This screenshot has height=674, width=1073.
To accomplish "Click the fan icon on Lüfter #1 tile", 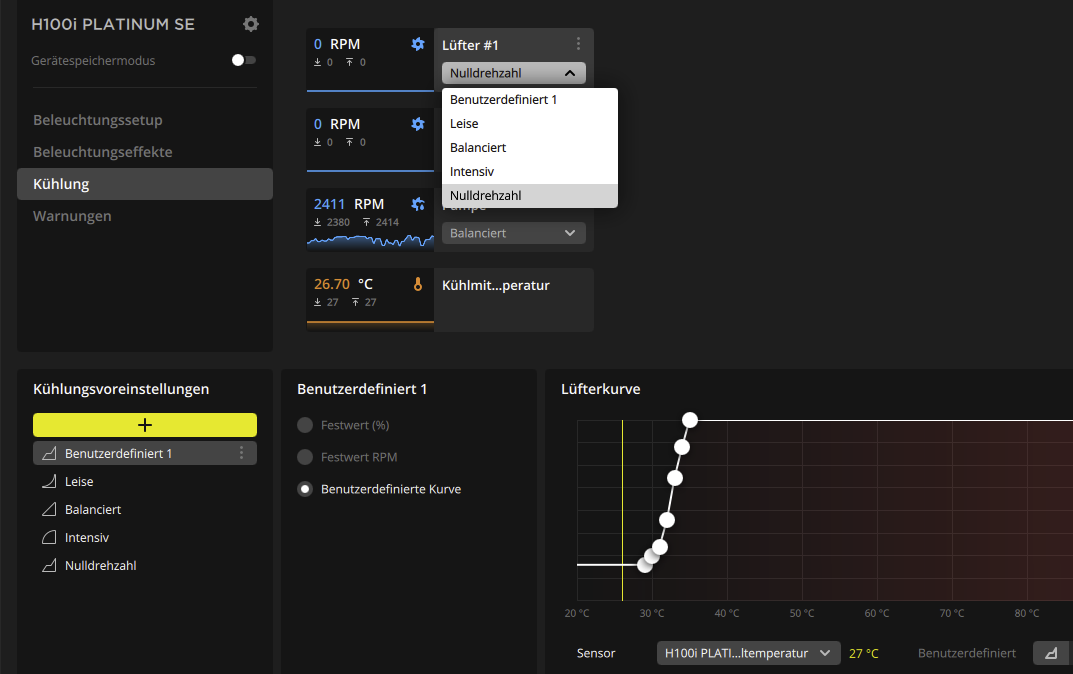I will pyautogui.click(x=417, y=44).
